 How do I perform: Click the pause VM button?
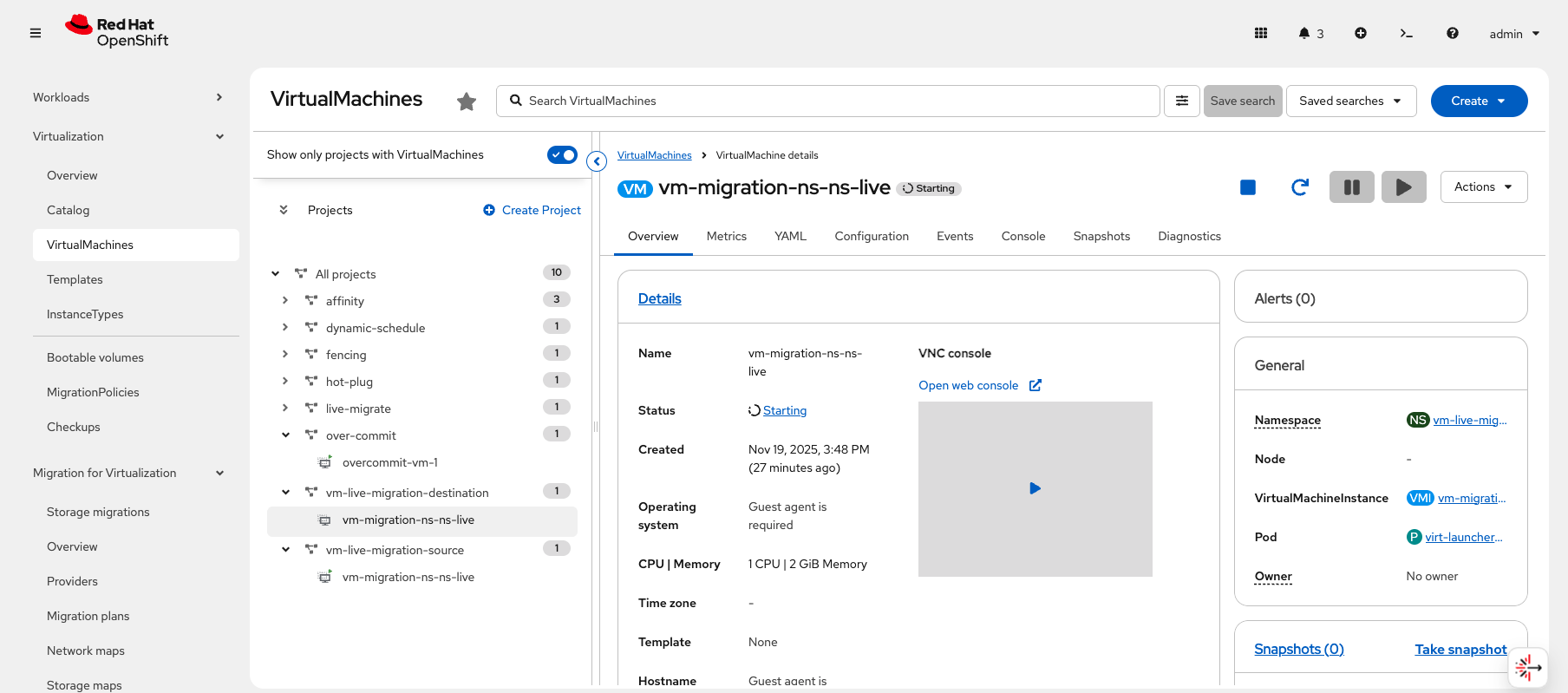1351,187
